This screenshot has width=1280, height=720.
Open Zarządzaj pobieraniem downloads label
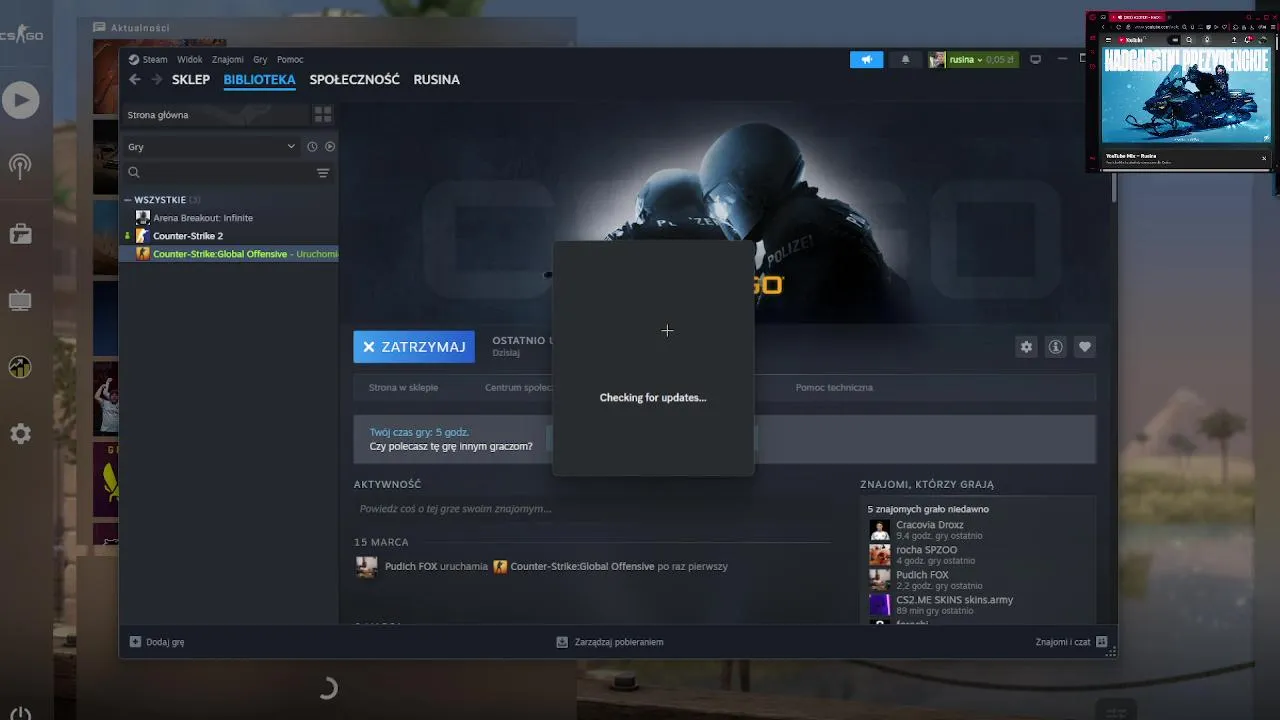(619, 642)
